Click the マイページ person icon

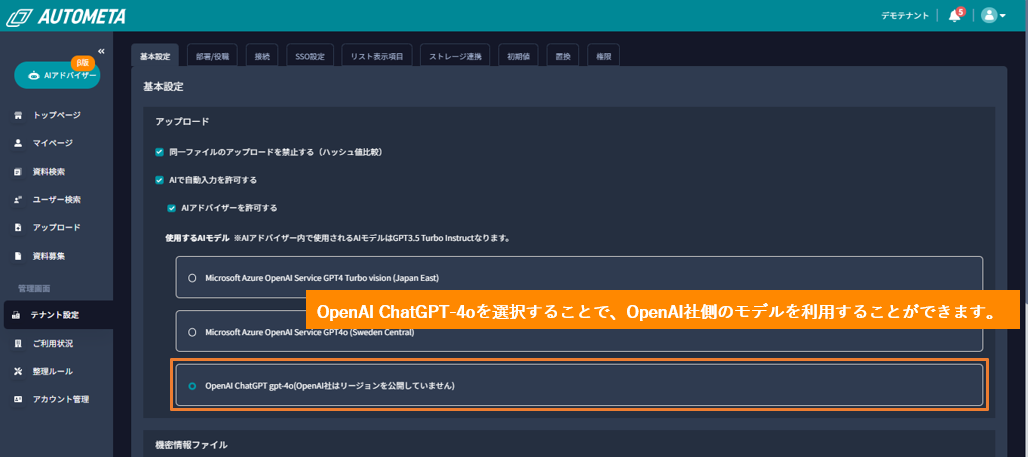(18, 143)
